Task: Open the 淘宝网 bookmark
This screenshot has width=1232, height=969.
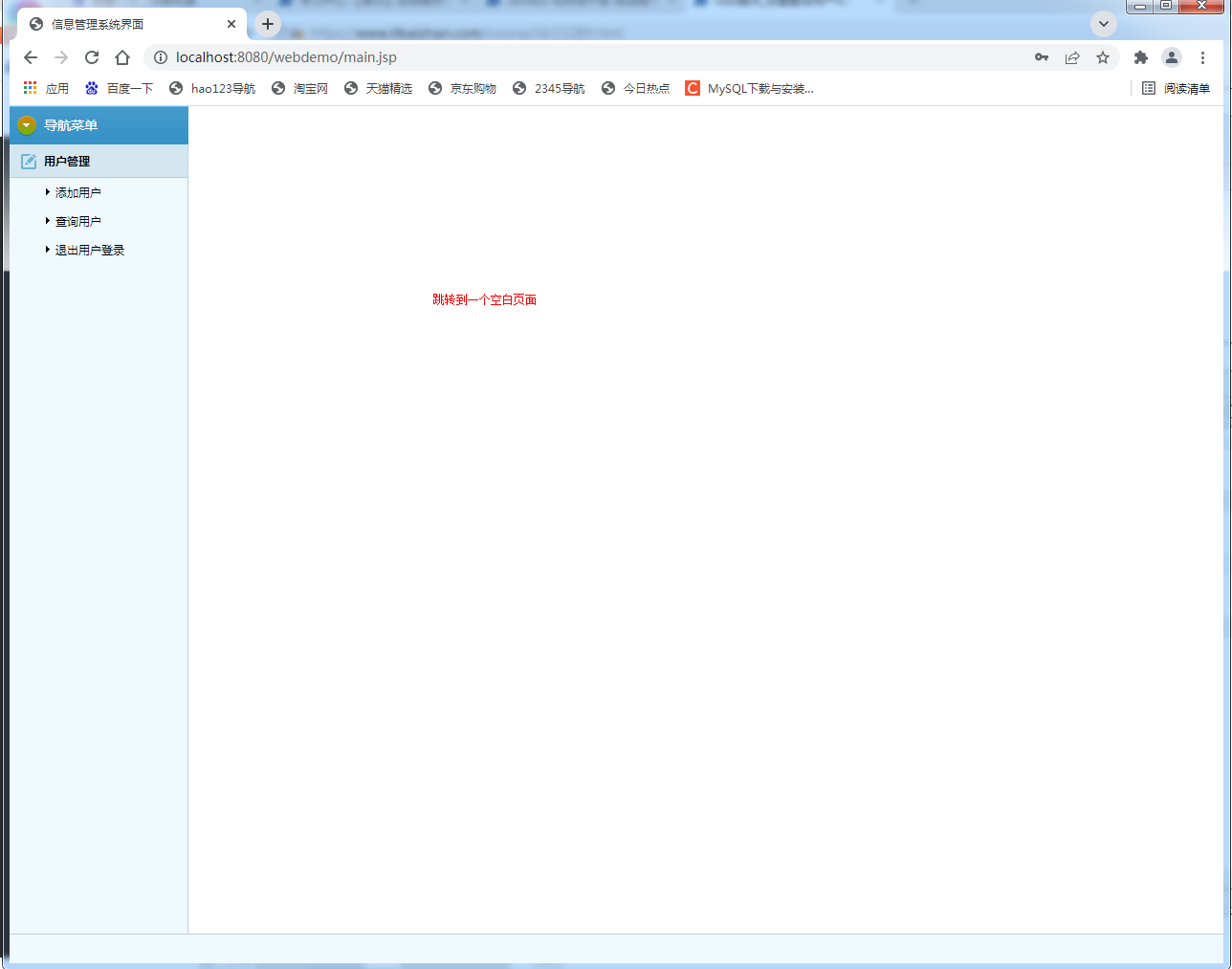Action: click(299, 88)
